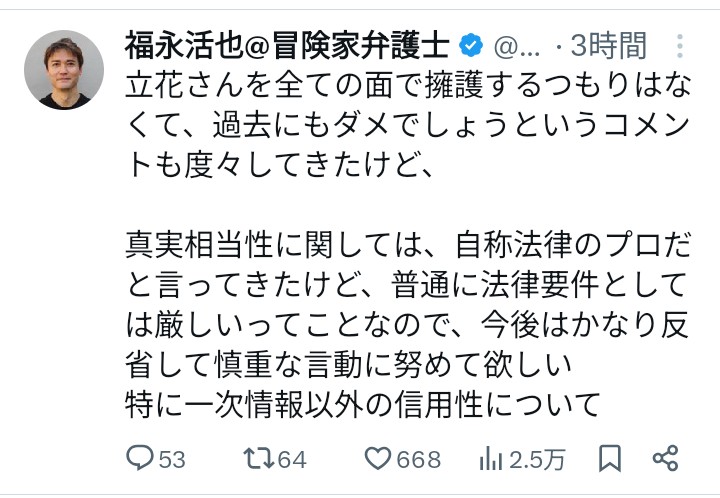Click the display name 福永活也@冒険家弁護士
This screenshot has width=720, height=498.
[288, 46]
